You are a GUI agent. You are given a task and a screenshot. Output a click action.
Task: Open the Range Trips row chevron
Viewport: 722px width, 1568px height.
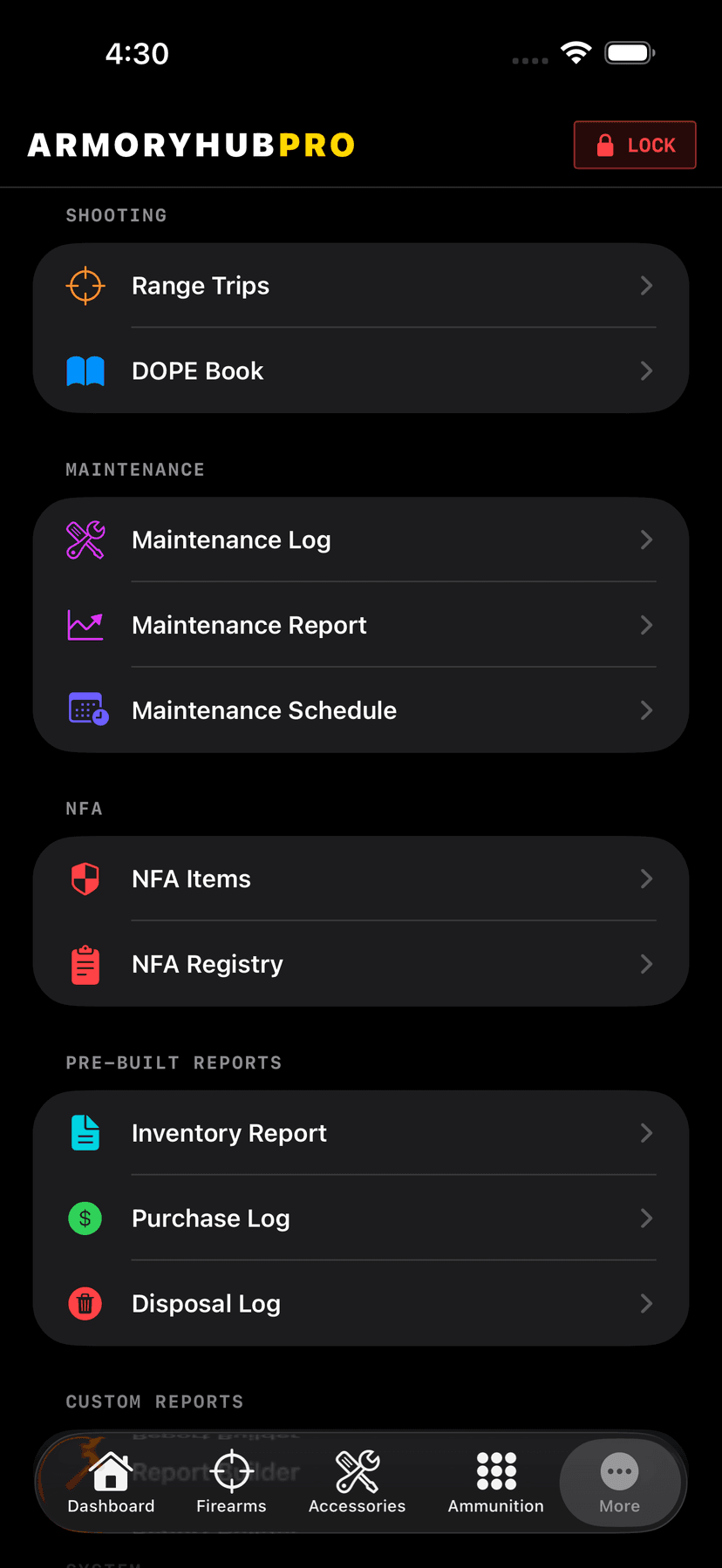coord(646,286)
